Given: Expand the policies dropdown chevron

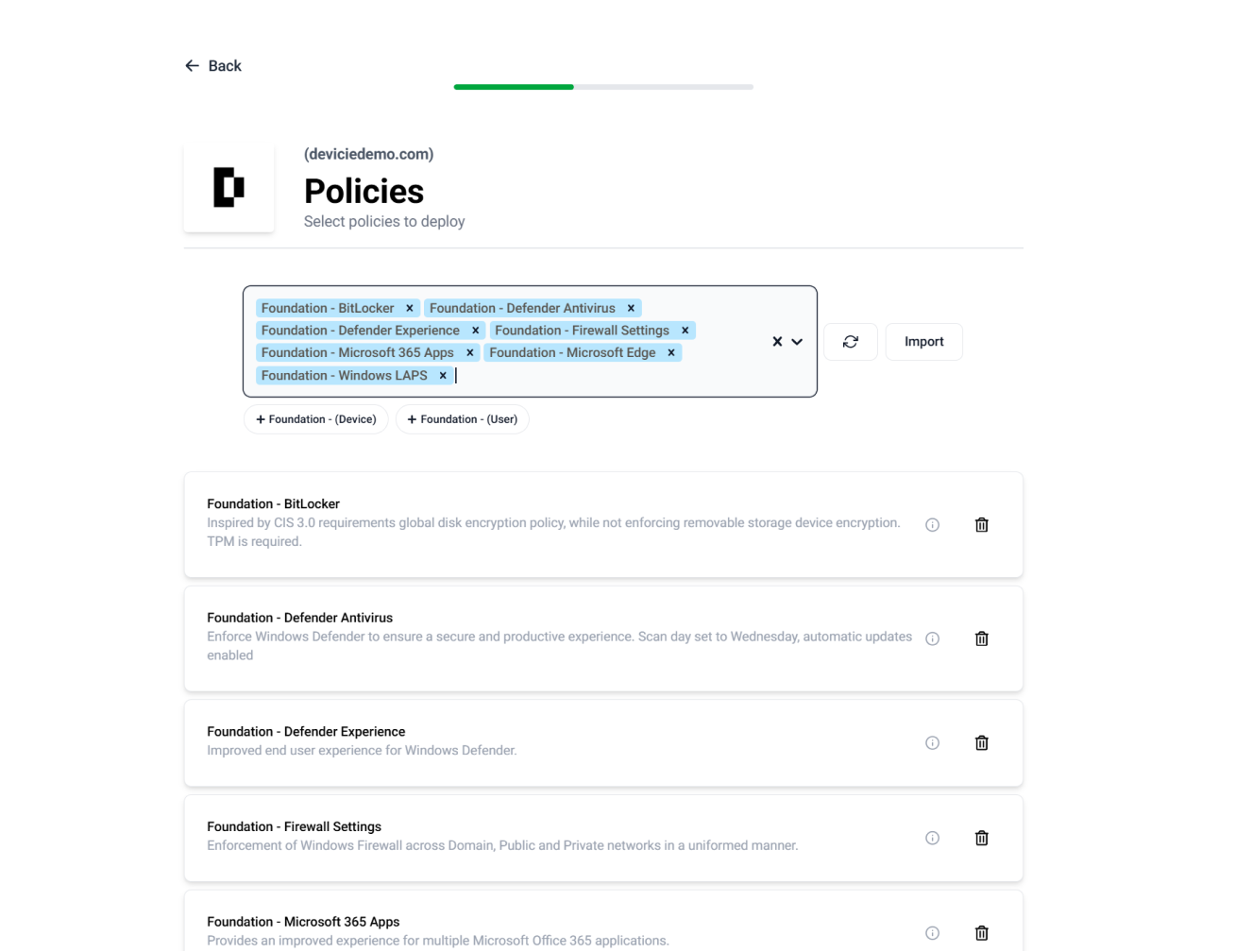Looking at the screenshot, I should click(x=798, y=342).
